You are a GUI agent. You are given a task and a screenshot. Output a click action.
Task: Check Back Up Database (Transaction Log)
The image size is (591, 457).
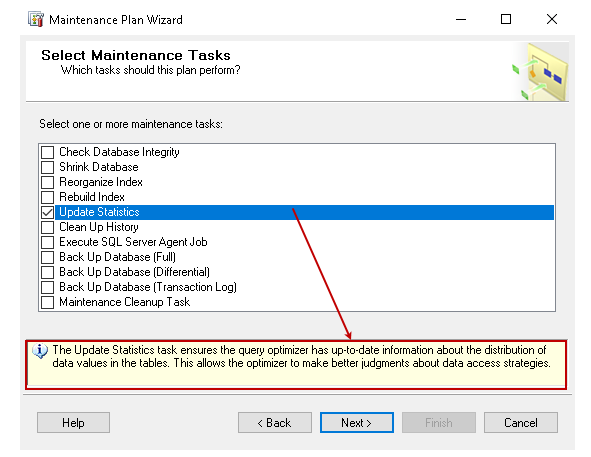coord(47,287)
